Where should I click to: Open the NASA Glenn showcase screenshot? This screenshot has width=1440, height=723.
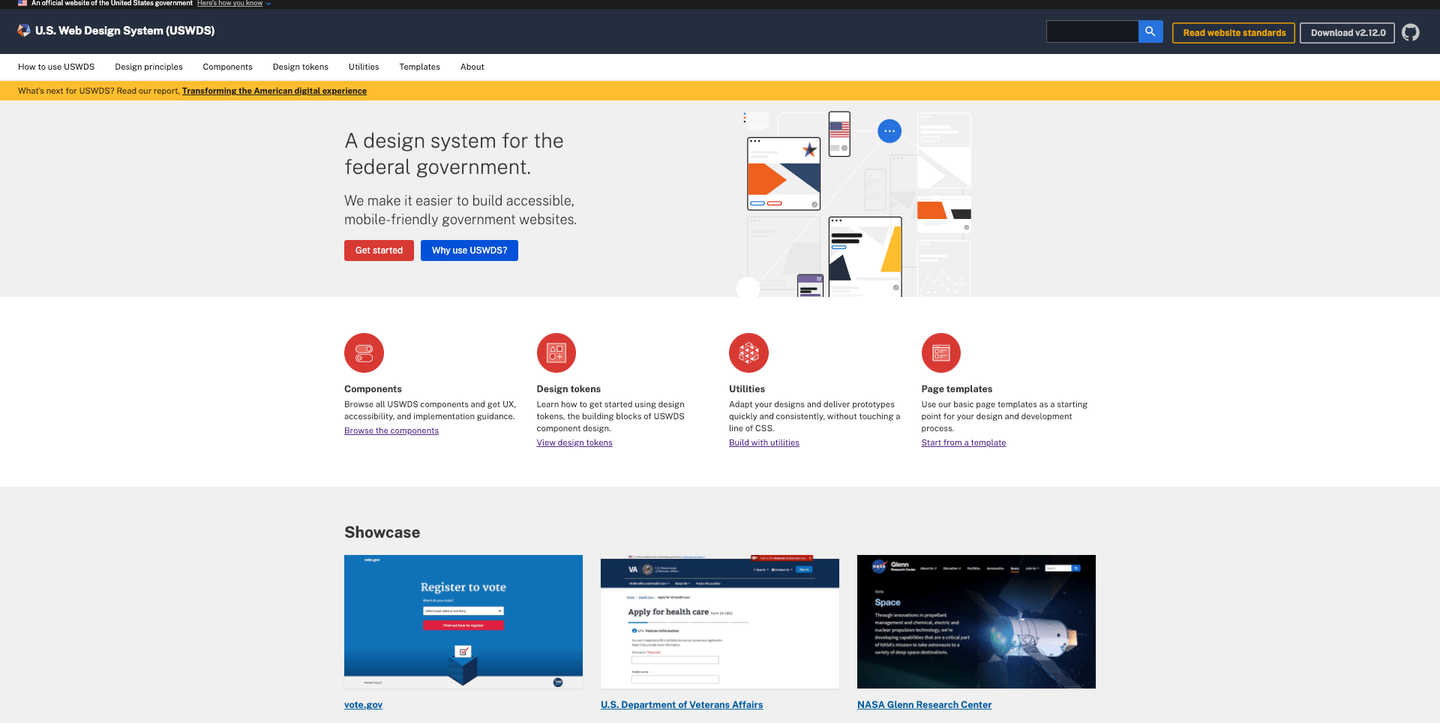click(x=976, y=622)
